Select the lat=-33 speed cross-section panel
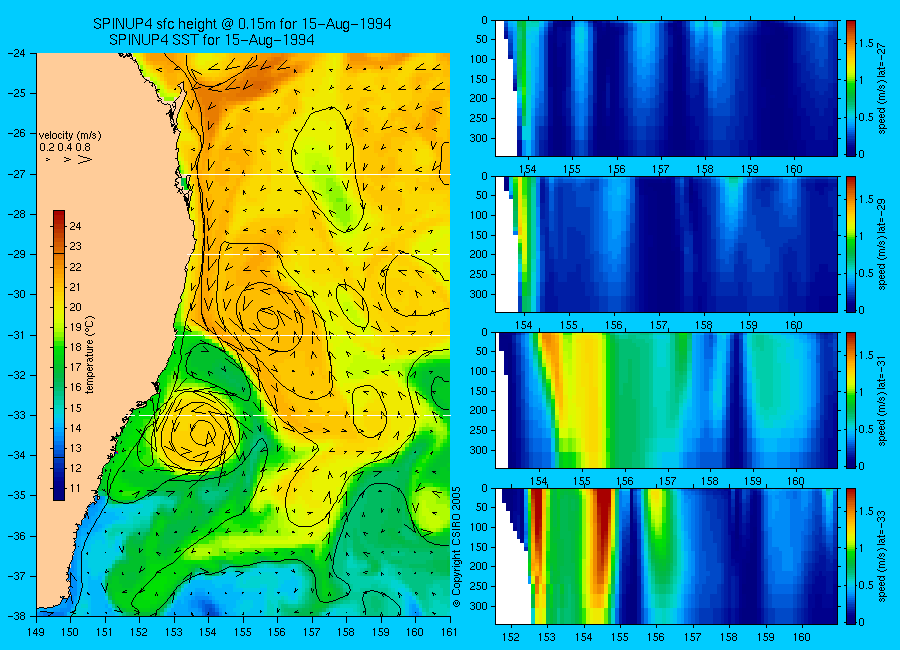Image resolution: width=900 pixels, height=650 pixels. click(x=666, y=556)
